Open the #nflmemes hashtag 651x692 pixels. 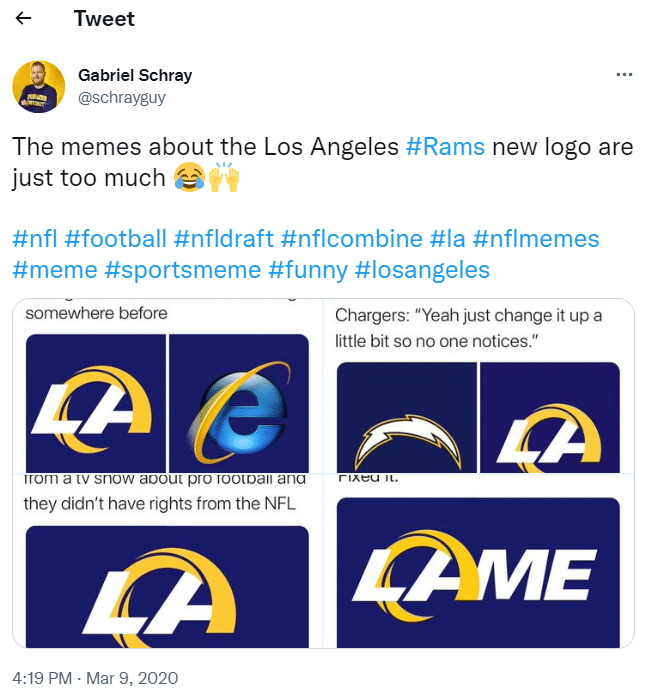[x=536, y=239]
